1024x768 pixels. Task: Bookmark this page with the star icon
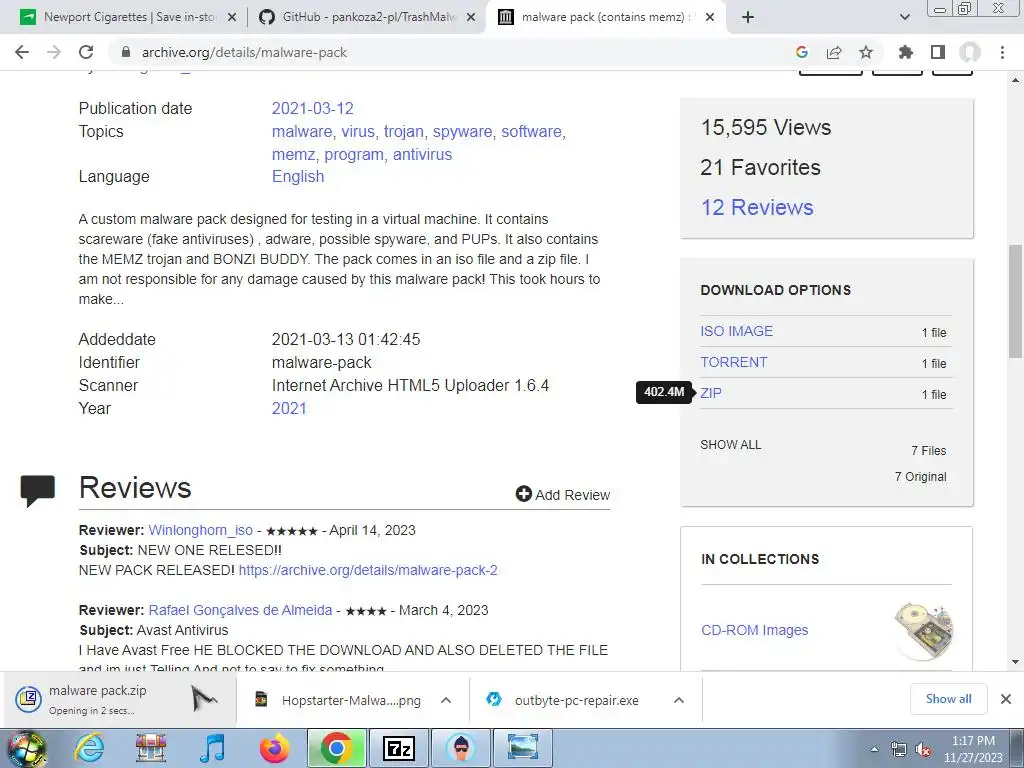tap(866, 52)
